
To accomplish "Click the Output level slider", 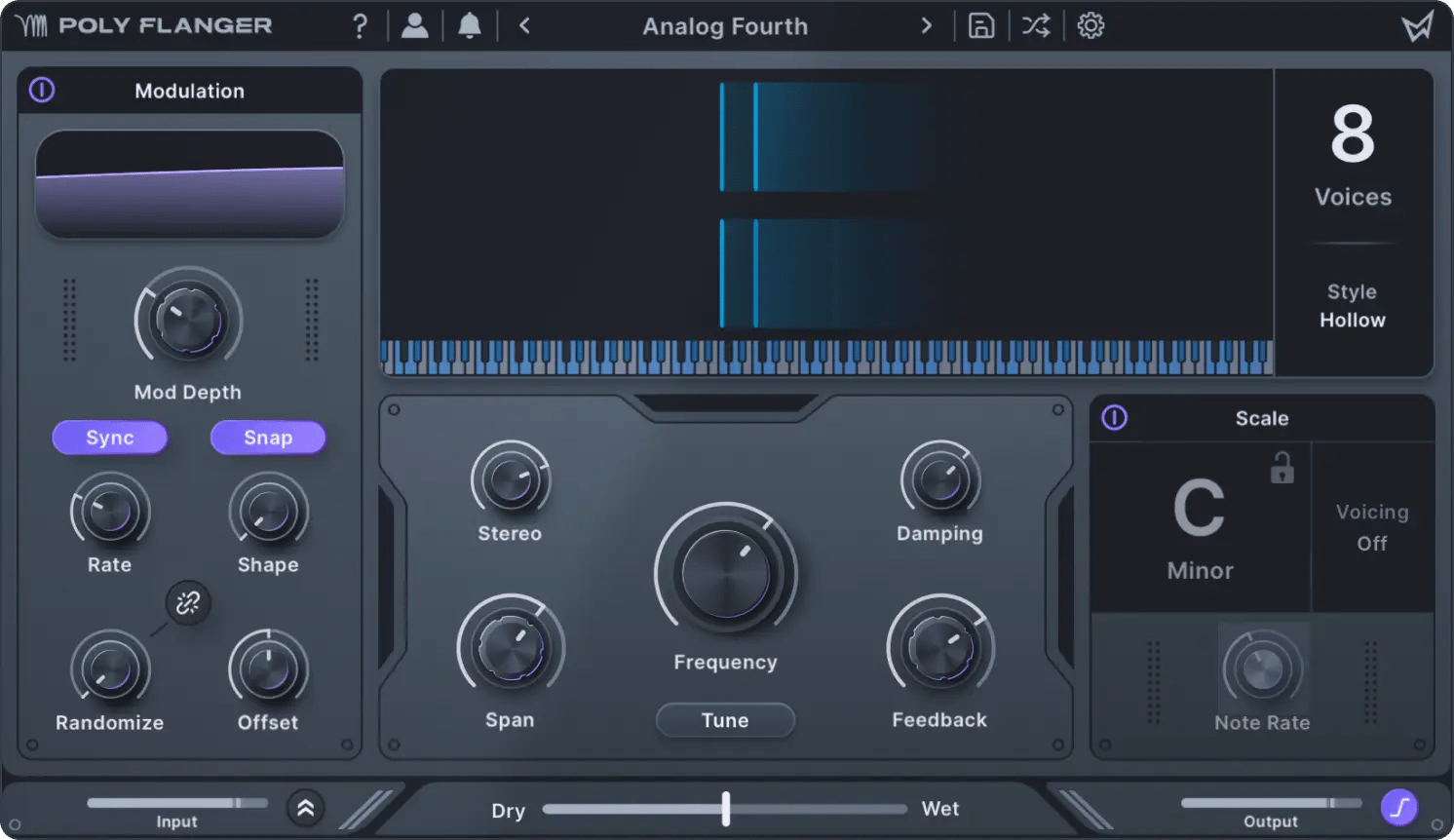I will [x=1272, y=803].
